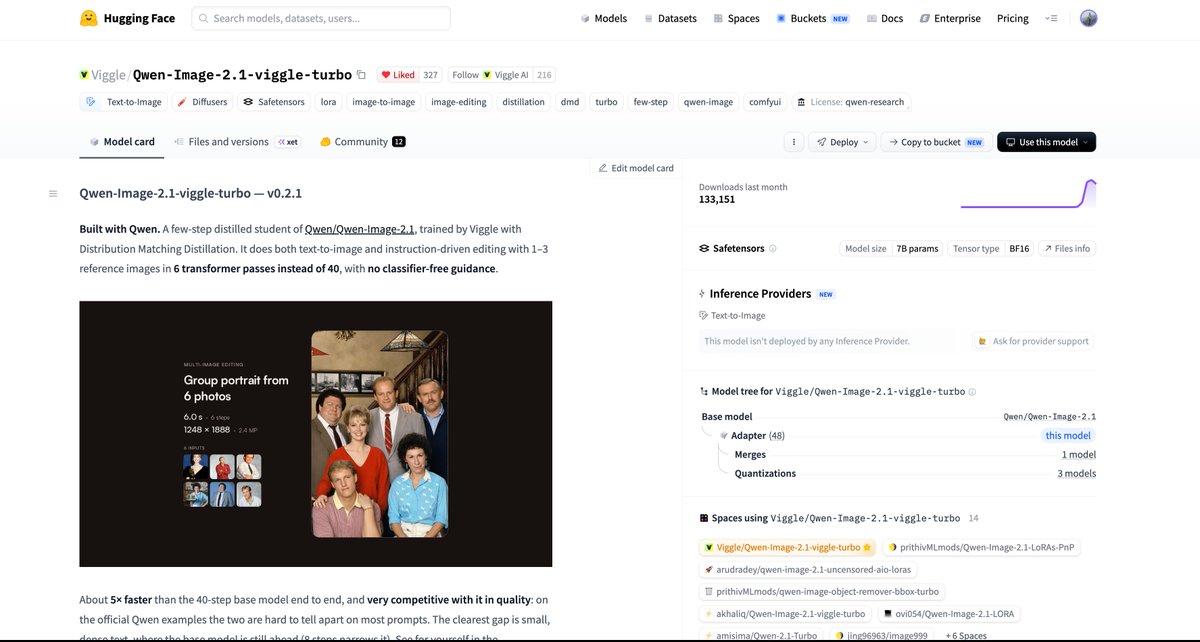
Task: Copy the model name with copy icon
Action: (x=362, y=75)
